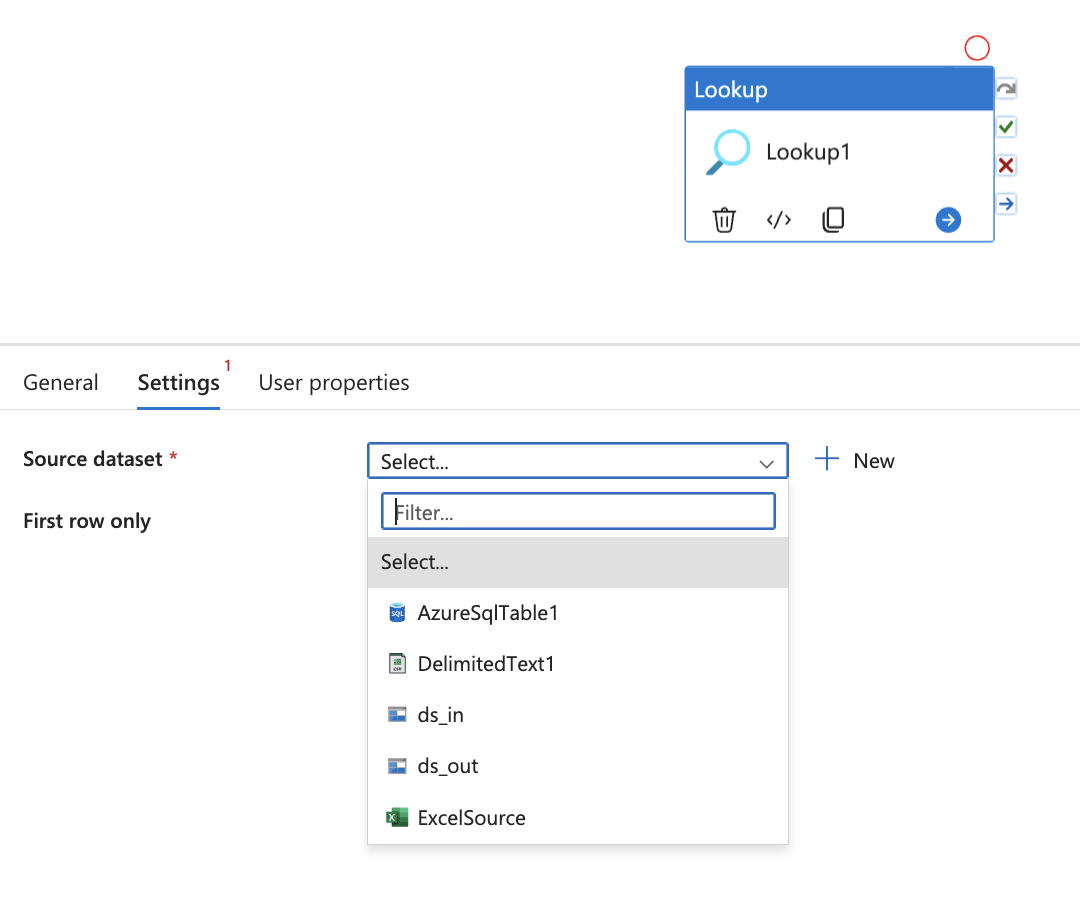Click the red X beside Lookup1
This screenshot has width=1080, height=912.
point(1005,165)
